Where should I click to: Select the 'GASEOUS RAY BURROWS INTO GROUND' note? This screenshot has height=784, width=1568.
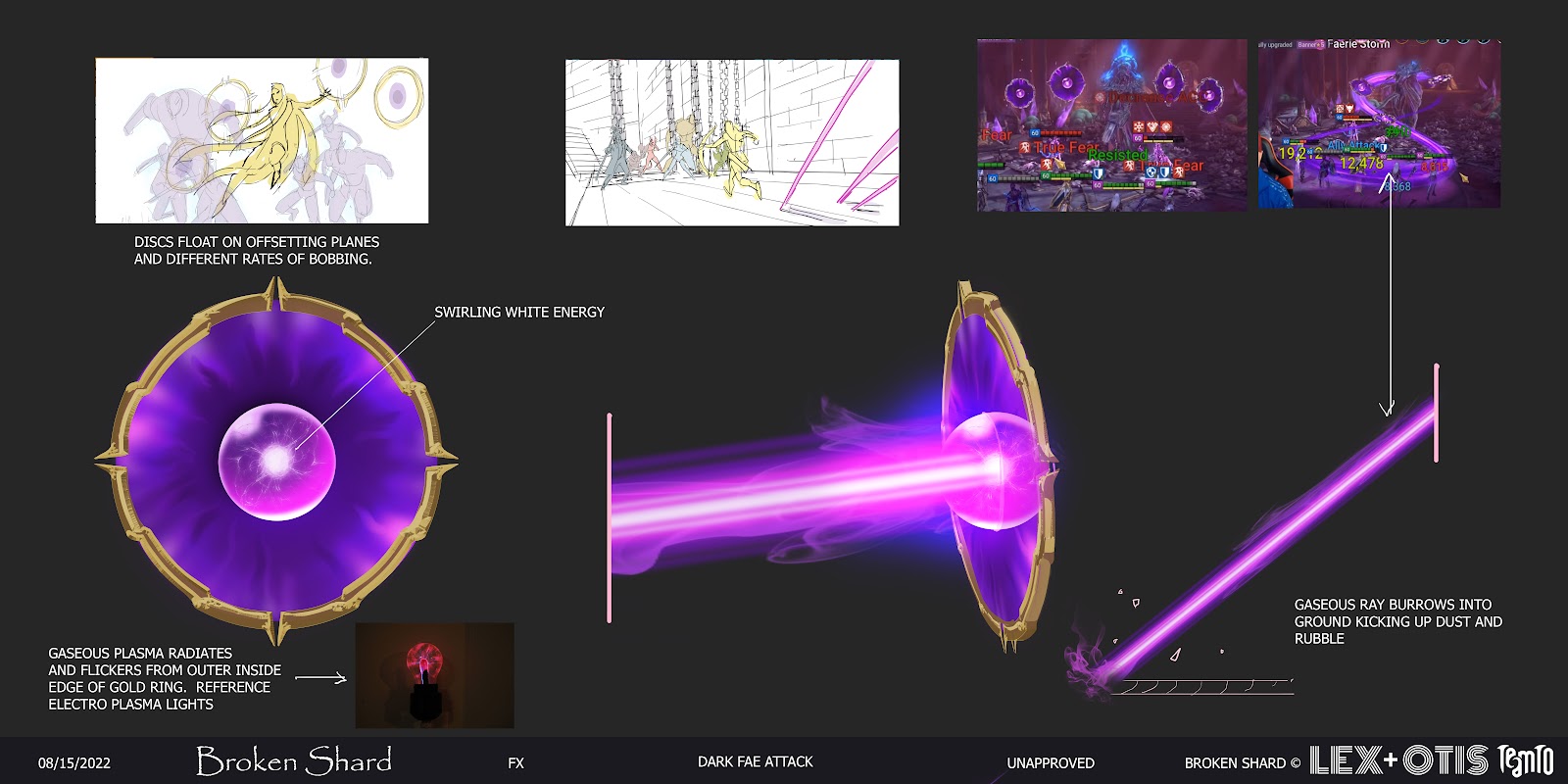[x=1397, y=621]
